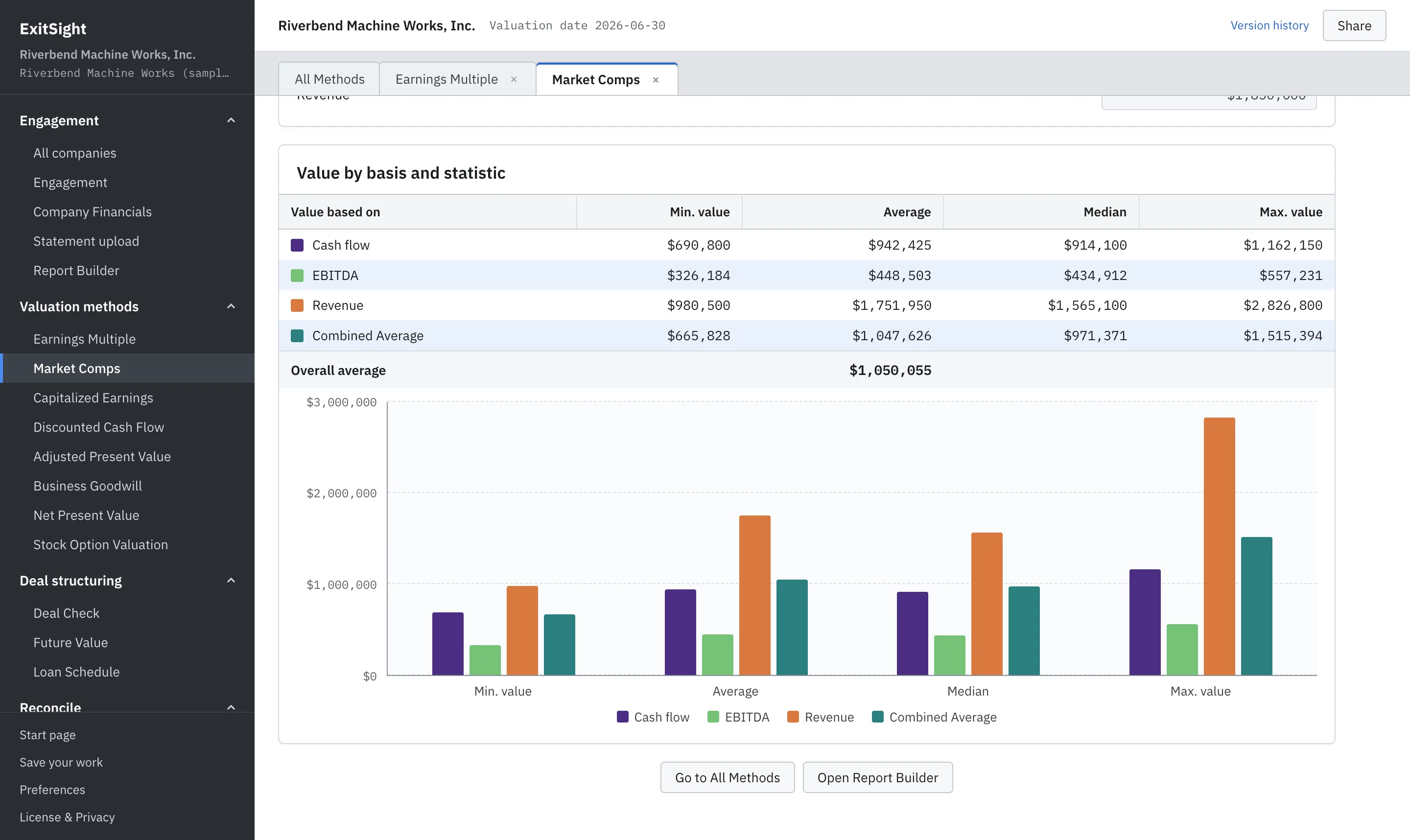The image size is (1410, 840).
Task: Close the Earnings Multiple tab
Action: click(514, 79)
